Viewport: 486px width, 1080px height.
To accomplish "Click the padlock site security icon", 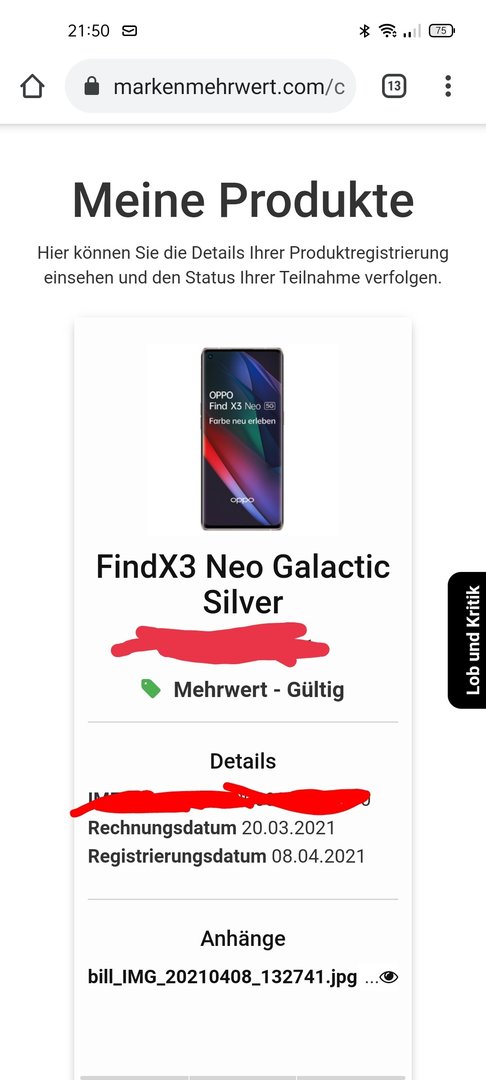I will [x=92, y=86].
